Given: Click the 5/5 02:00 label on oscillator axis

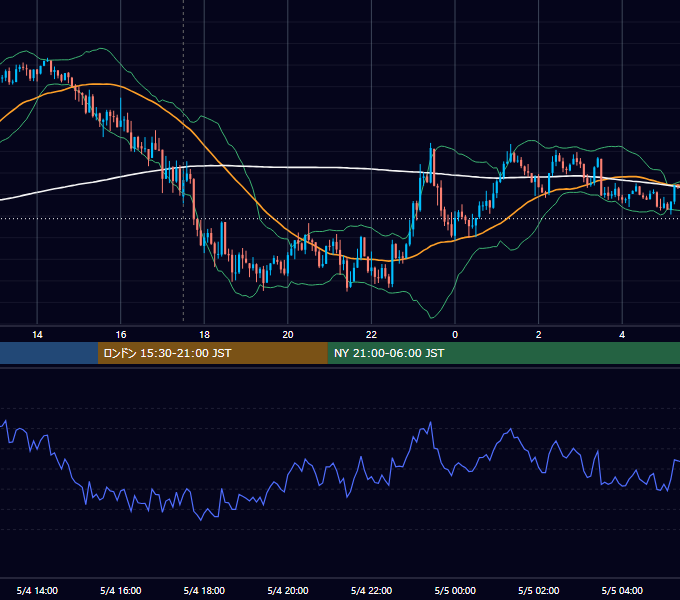Looking at the screenshot, I should [539, 590].
